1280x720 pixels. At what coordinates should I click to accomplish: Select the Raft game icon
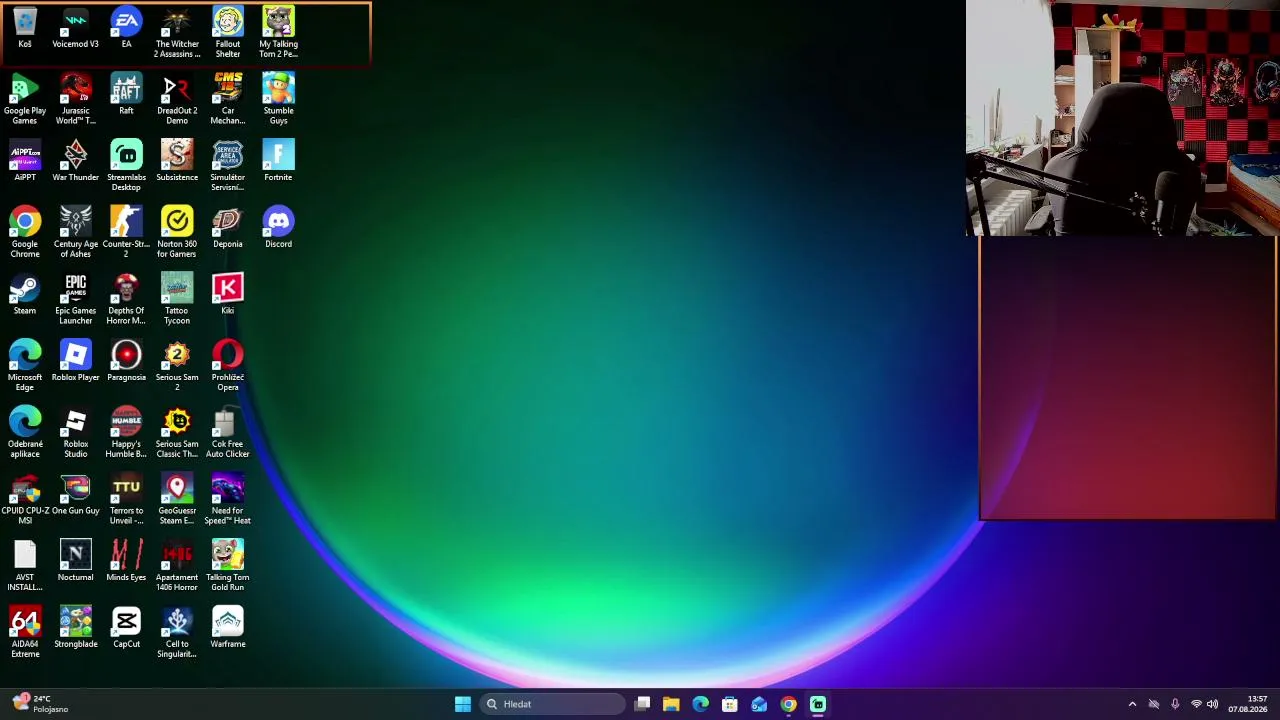coord(126,95)
